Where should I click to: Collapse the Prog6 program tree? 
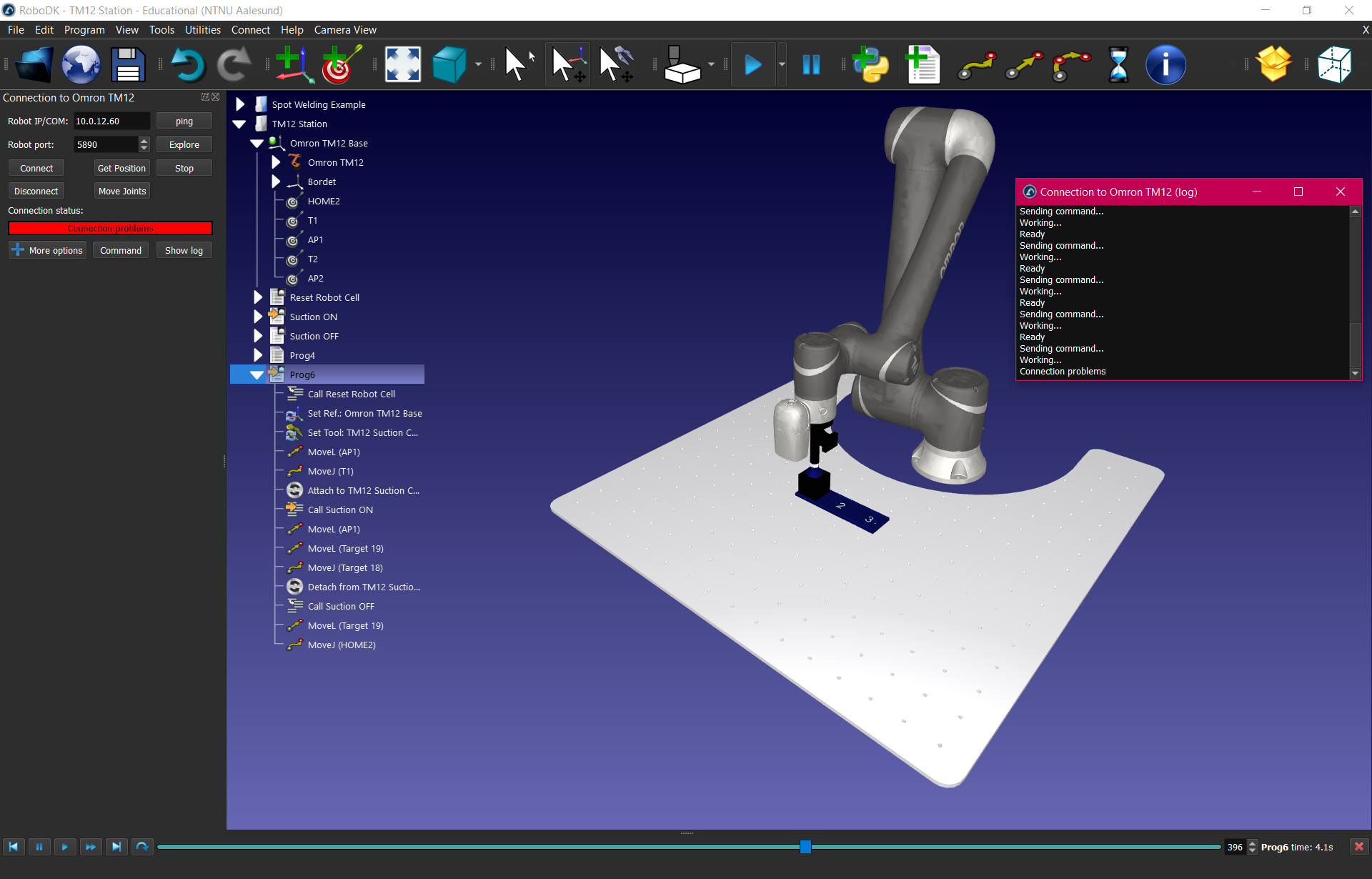(257, 374)
